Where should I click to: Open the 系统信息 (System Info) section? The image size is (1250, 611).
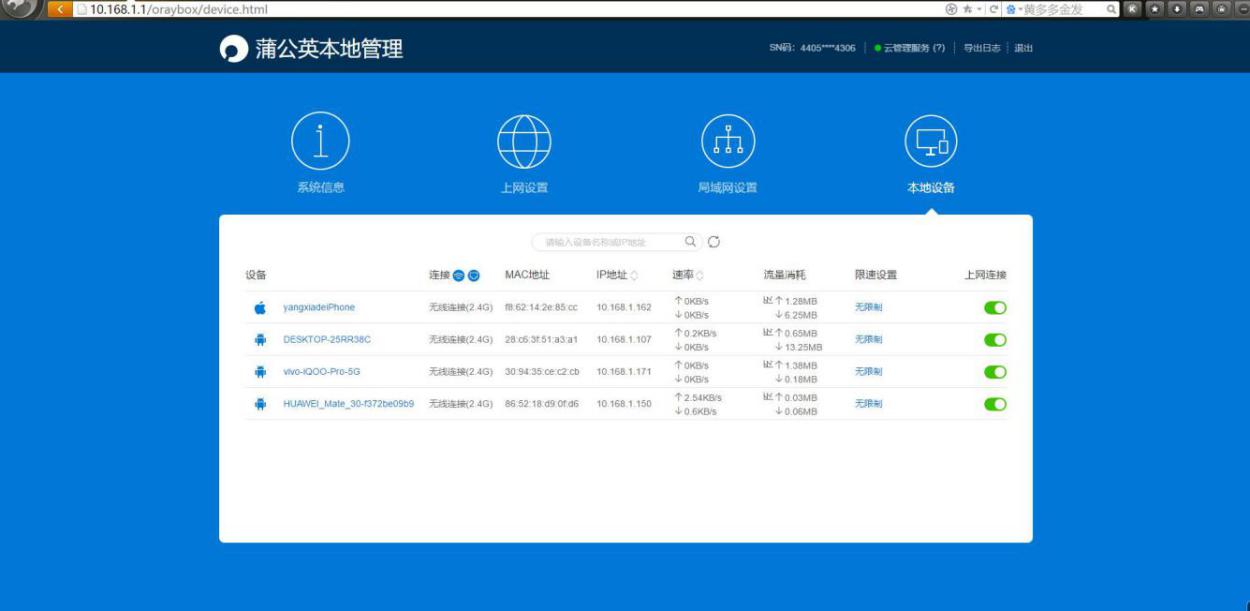320,150
